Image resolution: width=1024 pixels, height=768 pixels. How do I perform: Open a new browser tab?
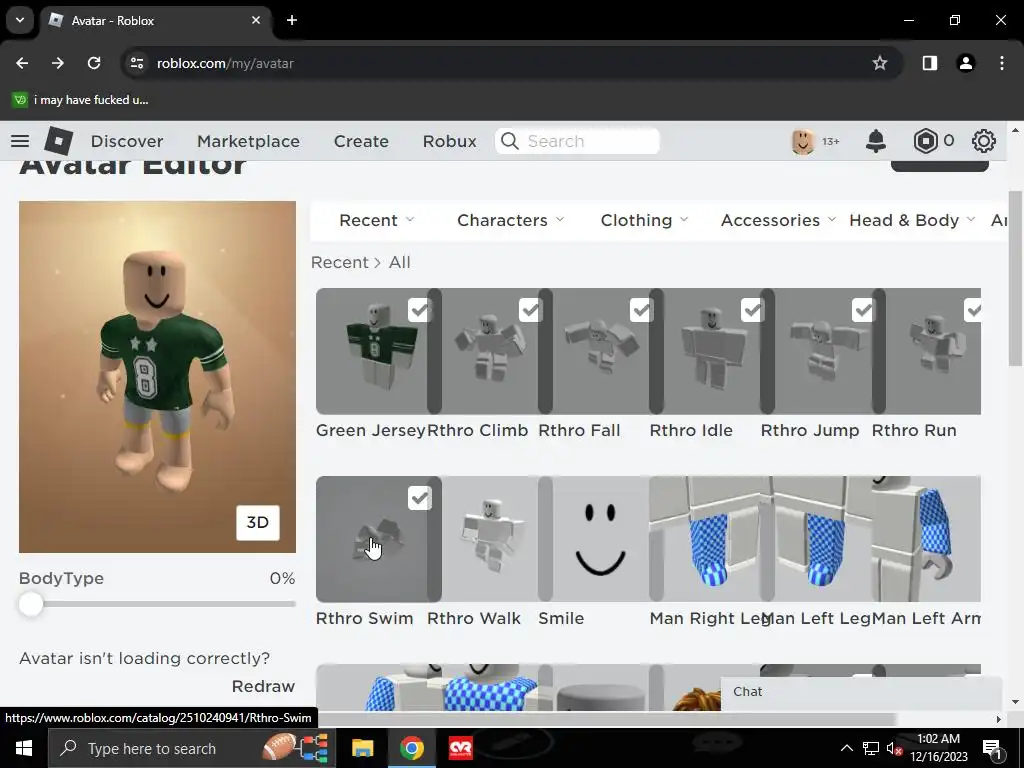coord(292,20)
